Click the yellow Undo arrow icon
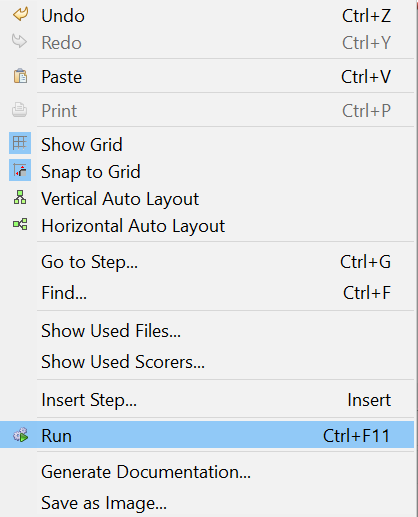 pos(20,15)
